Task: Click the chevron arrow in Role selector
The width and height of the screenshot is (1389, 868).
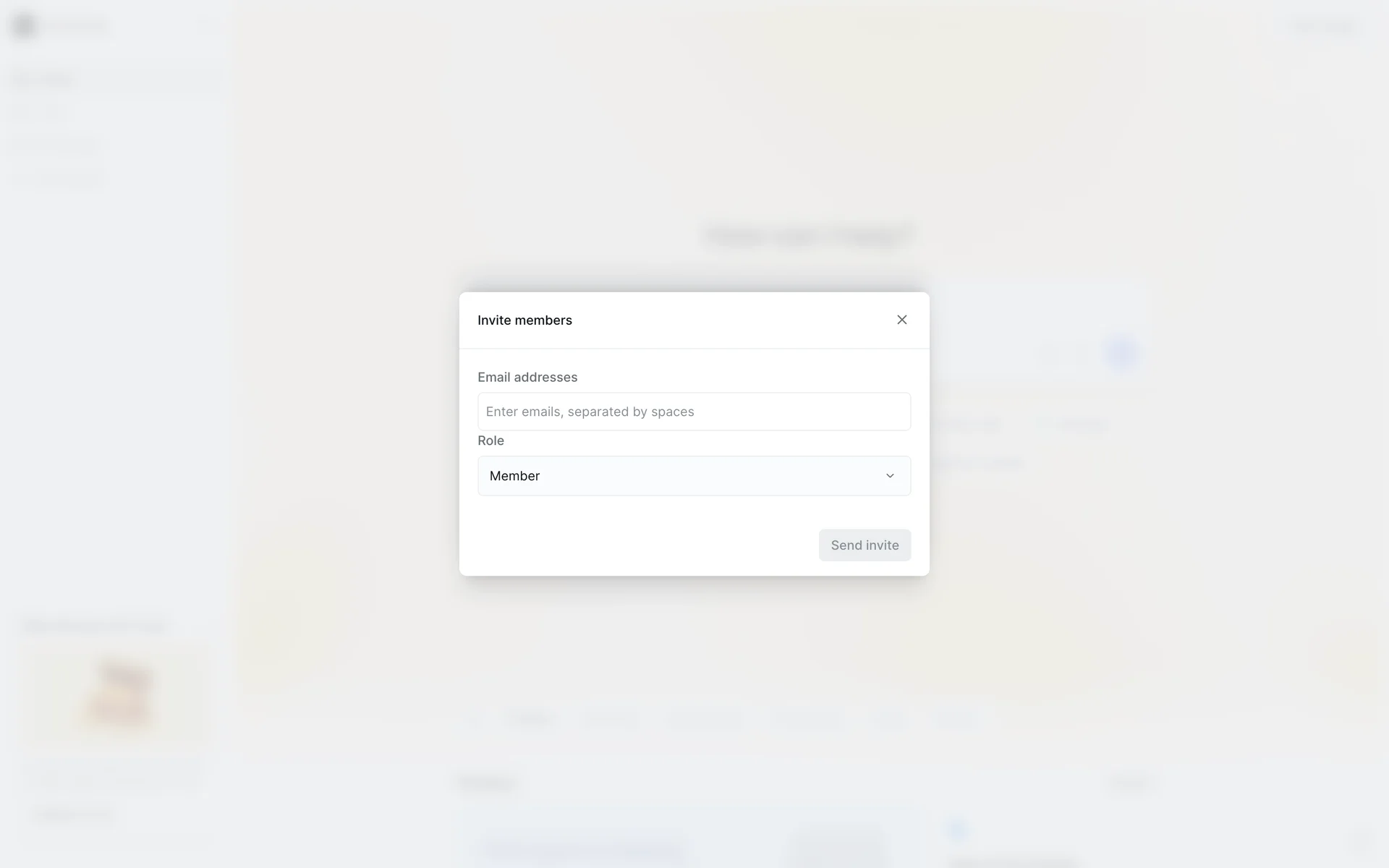Action: coord(890,476)
